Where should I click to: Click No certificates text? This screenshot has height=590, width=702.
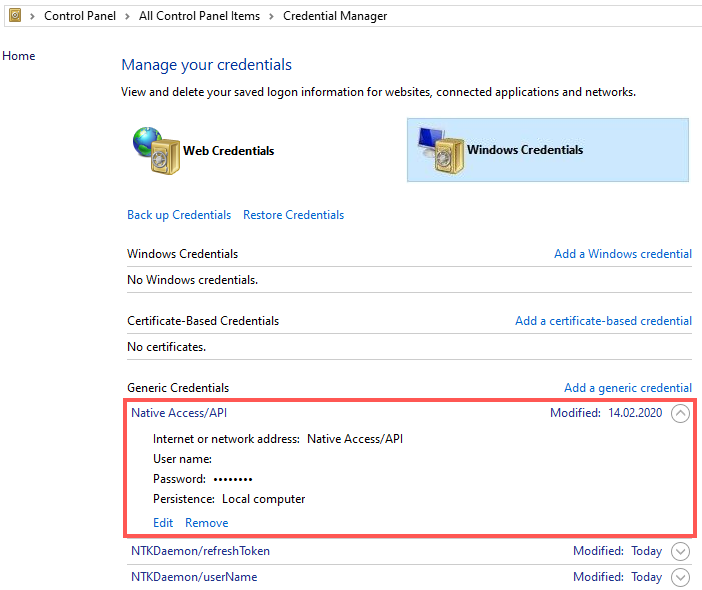point(167,347)
